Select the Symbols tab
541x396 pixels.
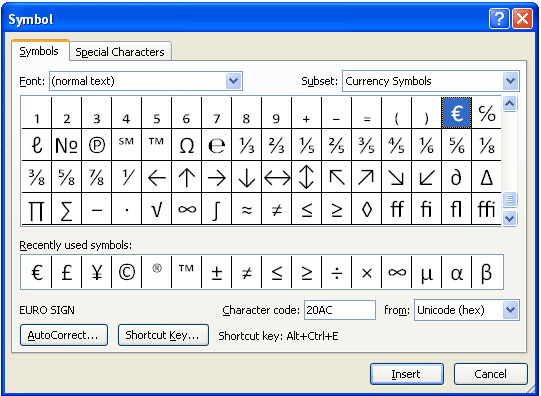pyautogui.click(x=39, y=51)
